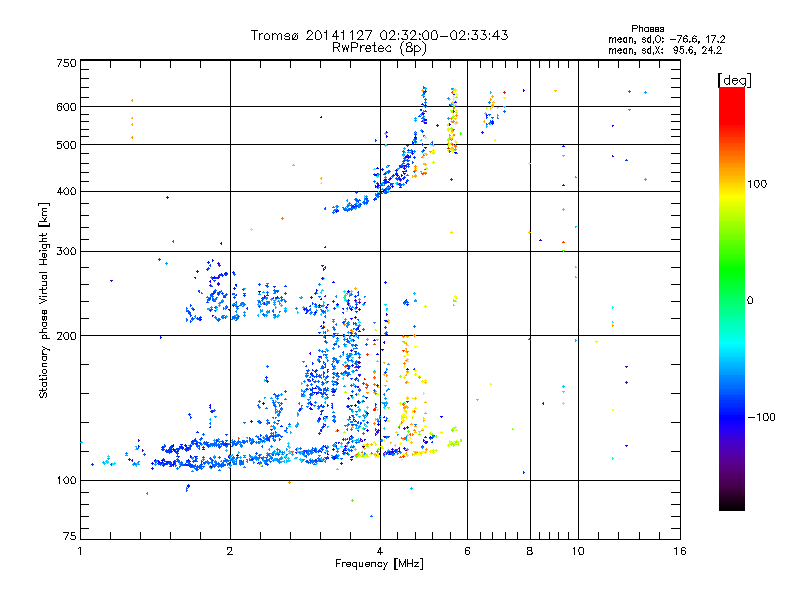This screenshot has height=600, width=800.
Task: Click the plot title 'Tromsø 20141127 02:32:00-02:33:43'
Action: click(x=379, y=35)
